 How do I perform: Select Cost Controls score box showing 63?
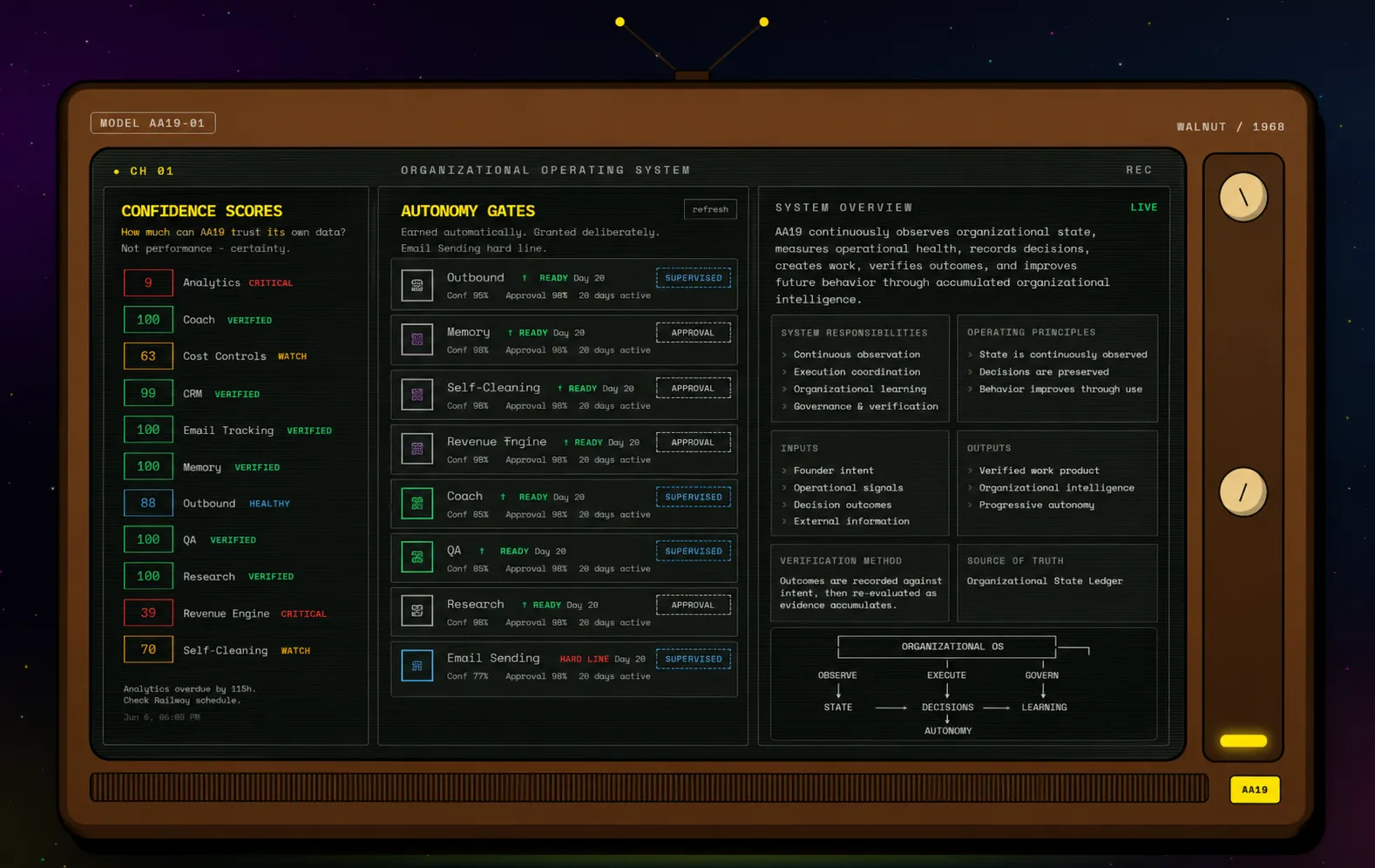coord(148,356)
